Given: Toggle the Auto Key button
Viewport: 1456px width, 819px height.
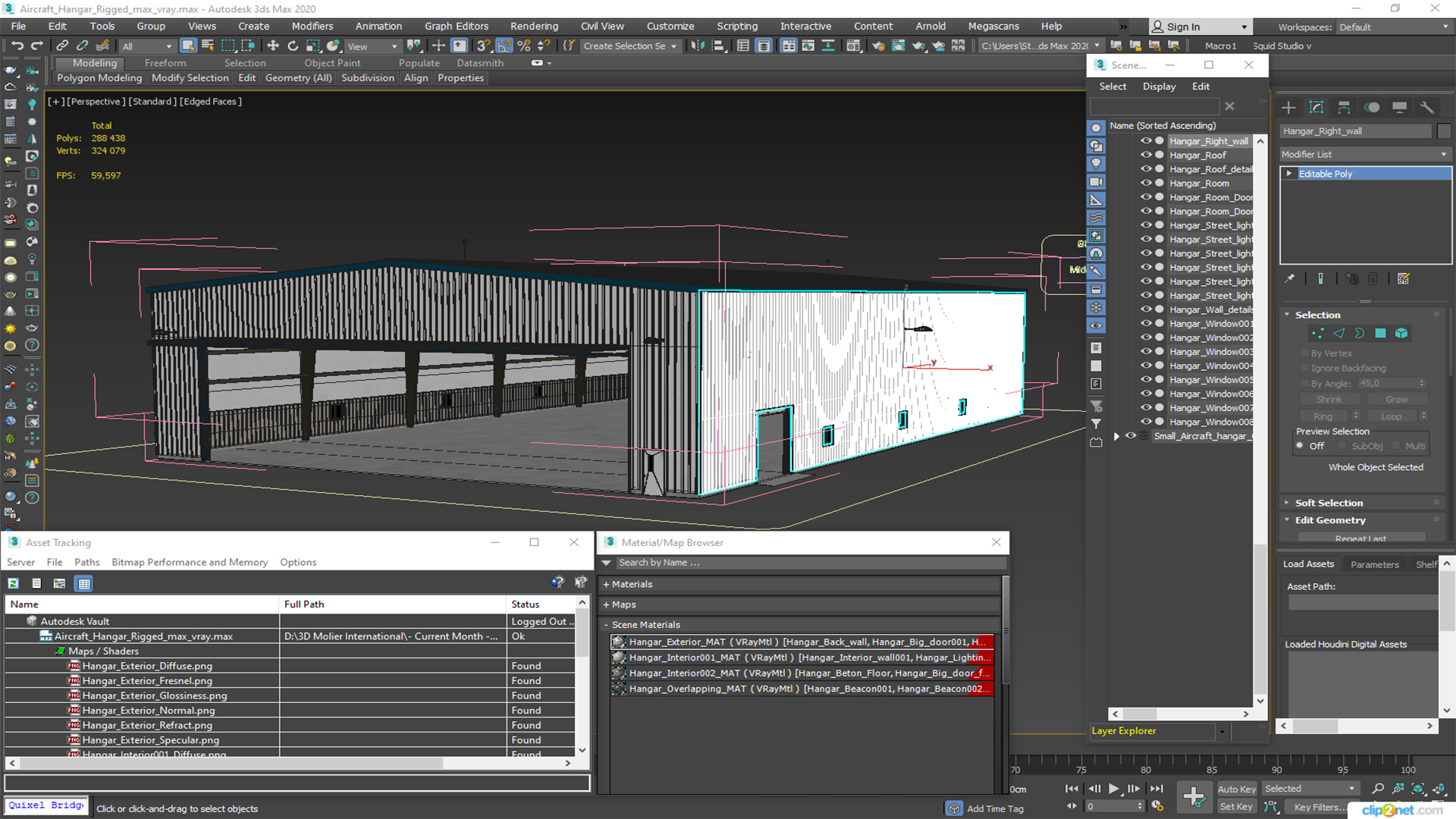Looking at the screenshot, I should [1237, 789].
